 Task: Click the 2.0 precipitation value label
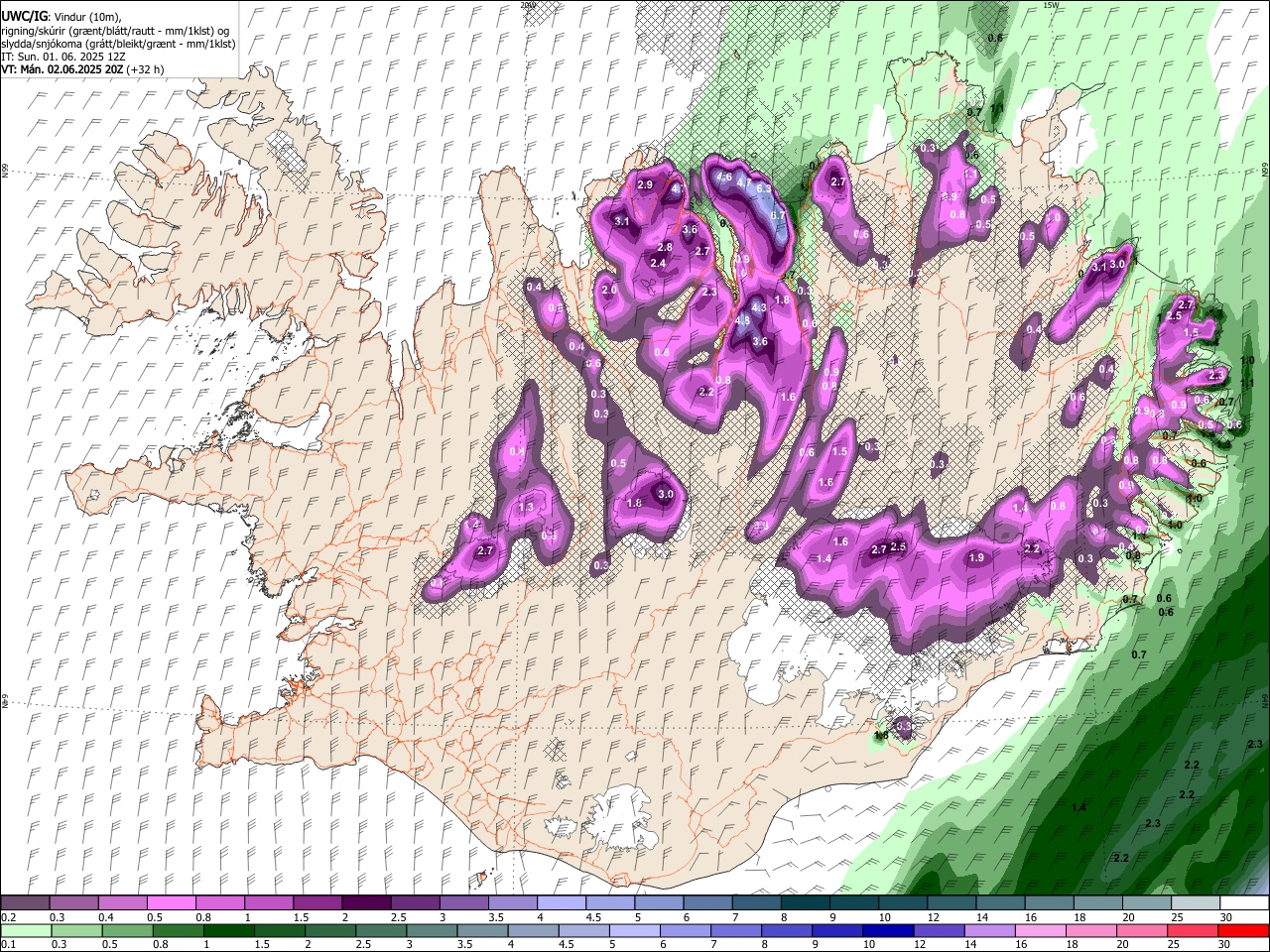[609, 291]
